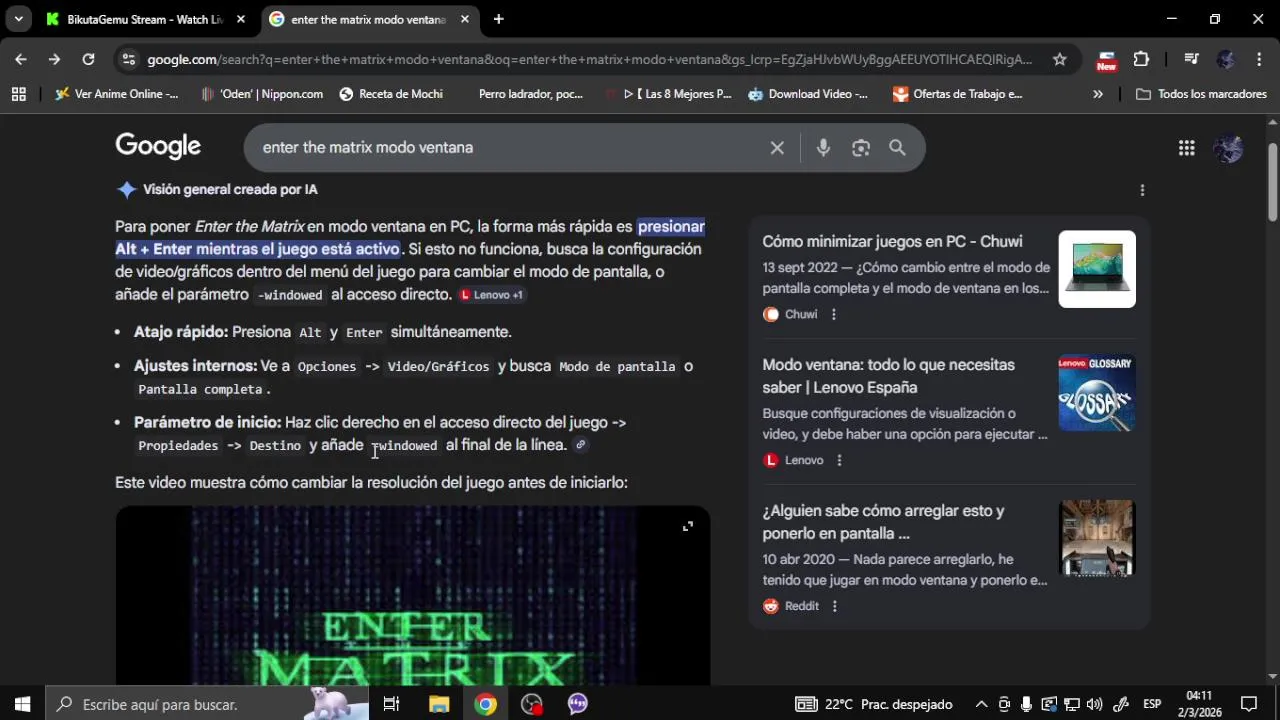The height and width of the screenshot is (720, 1280).
Task: Open the bookmarks bar apps grid
Action: [18, 94]
